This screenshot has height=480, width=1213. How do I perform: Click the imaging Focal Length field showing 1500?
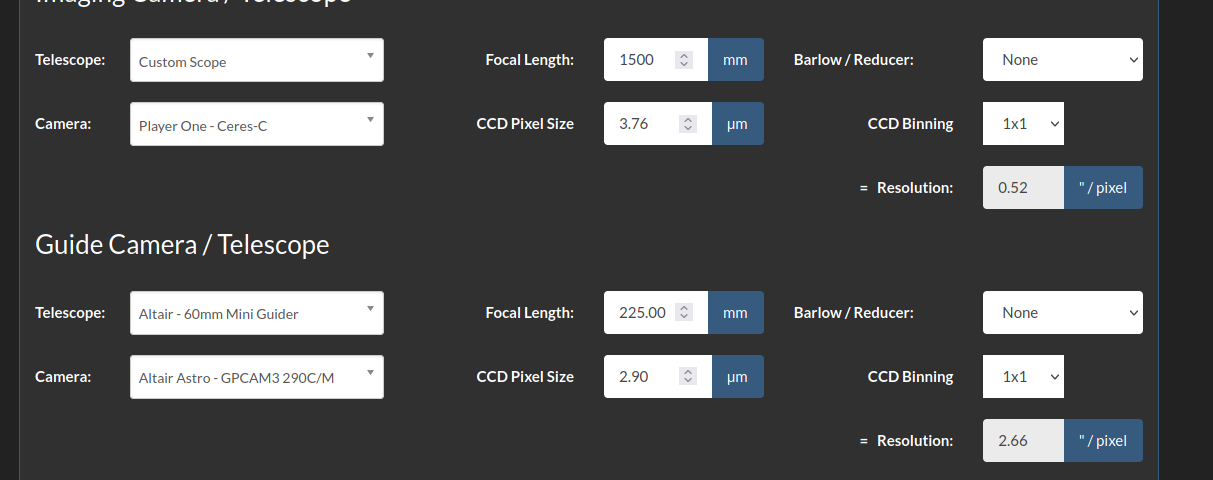[x=640, y=60]
